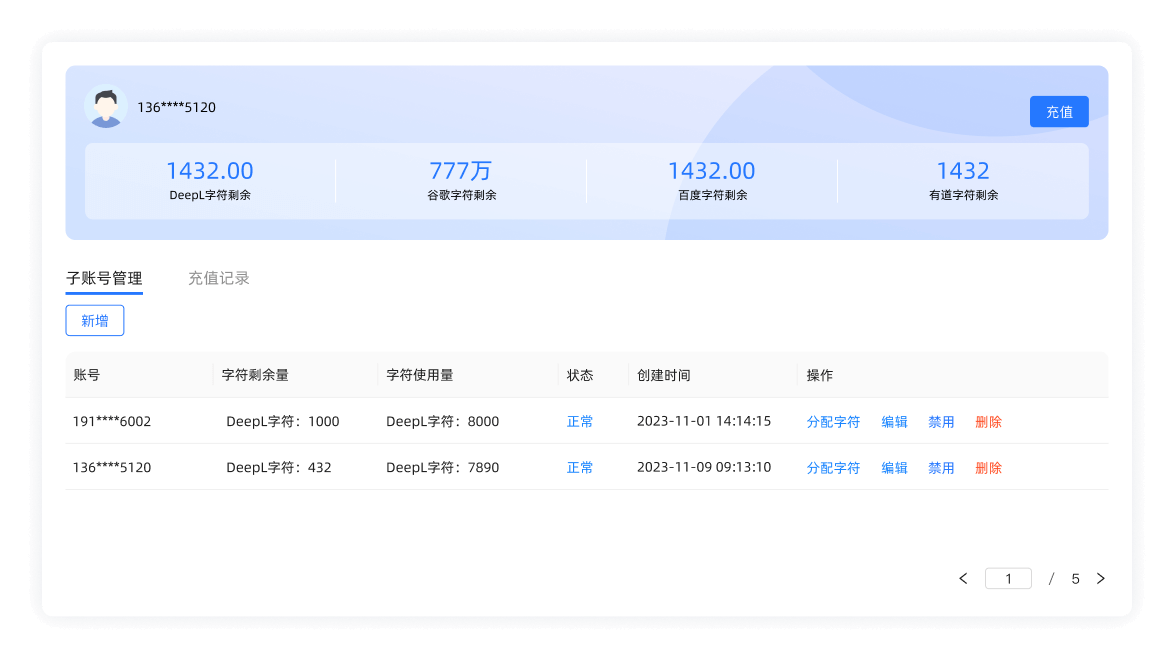1174x658 pixels.
Task: Click the 充值 recharge button
Action: pos(1058,111)
